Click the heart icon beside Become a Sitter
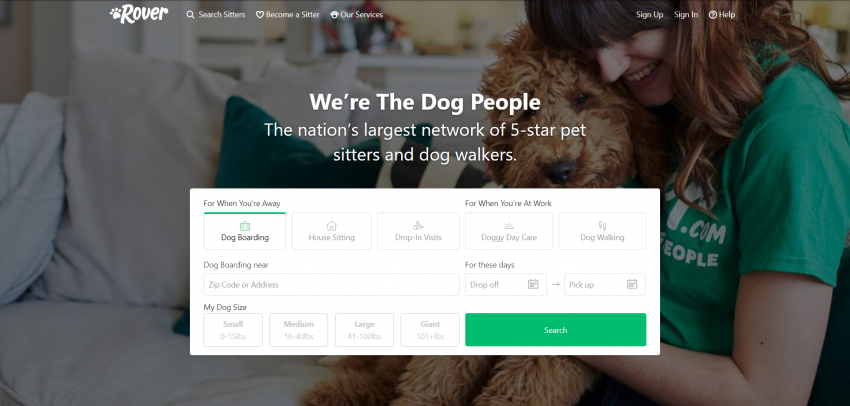This screenshot has width=850, height=406. click(260, 15)
